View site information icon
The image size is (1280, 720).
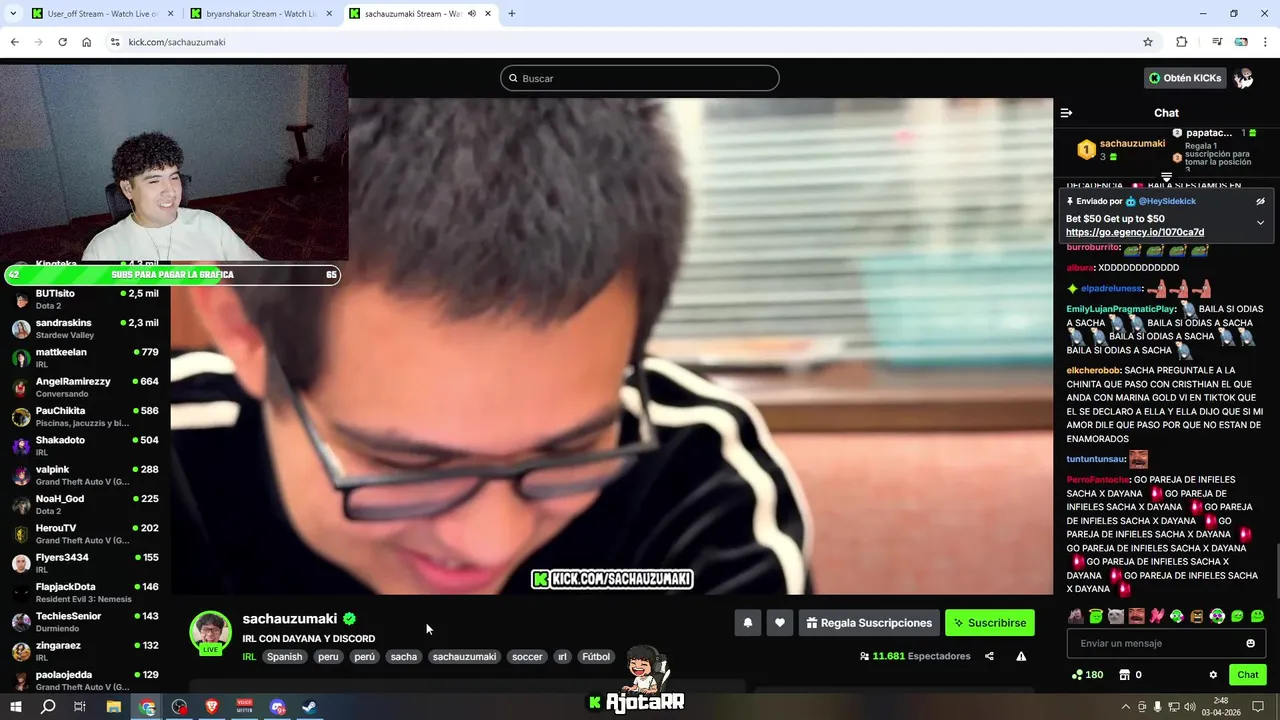[115, 42]
